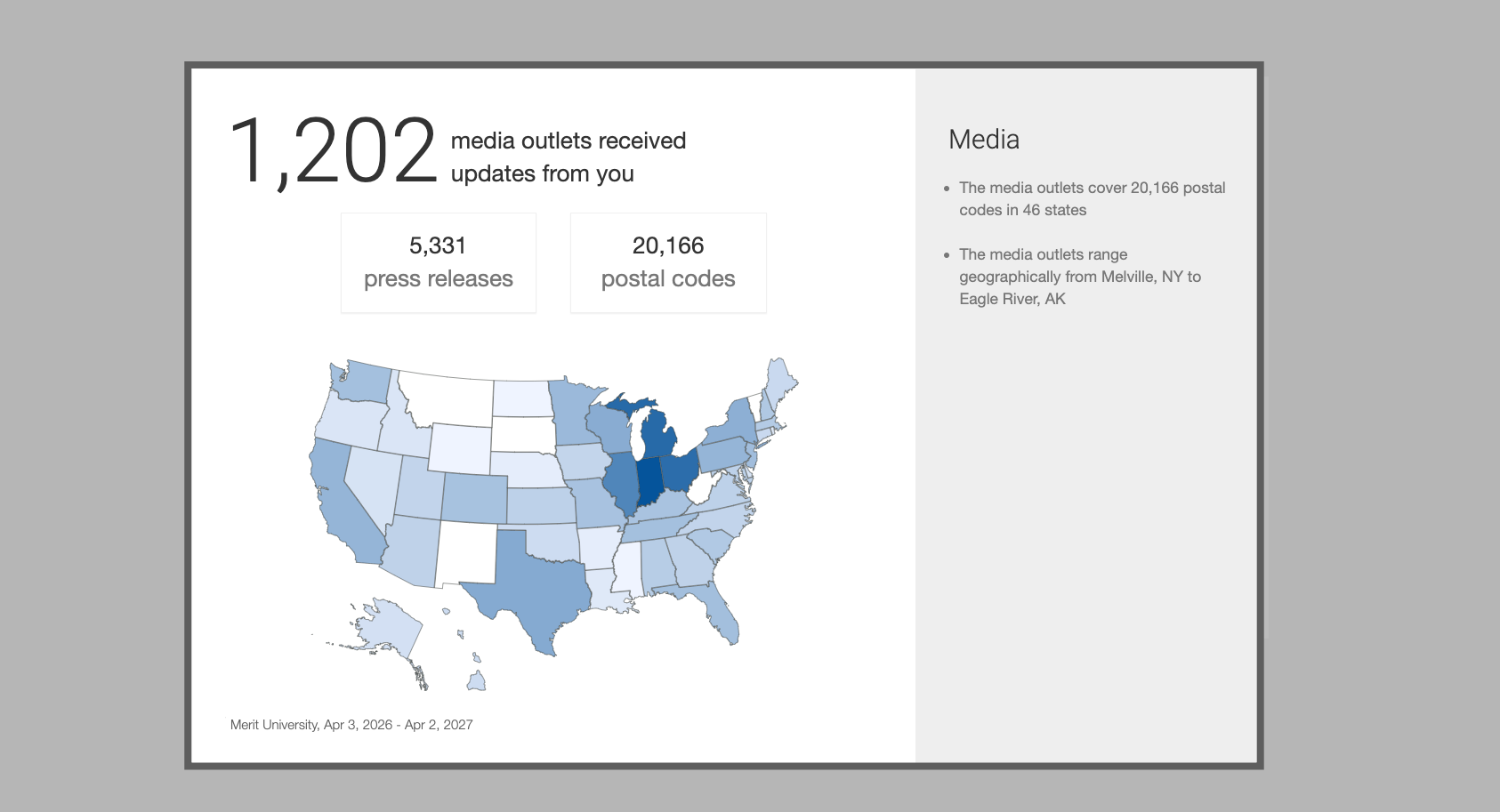Select Indiana, the darkest state on map
This screenshot has height=812, width=1500.
pyautogui.click(x=649, y=481)
